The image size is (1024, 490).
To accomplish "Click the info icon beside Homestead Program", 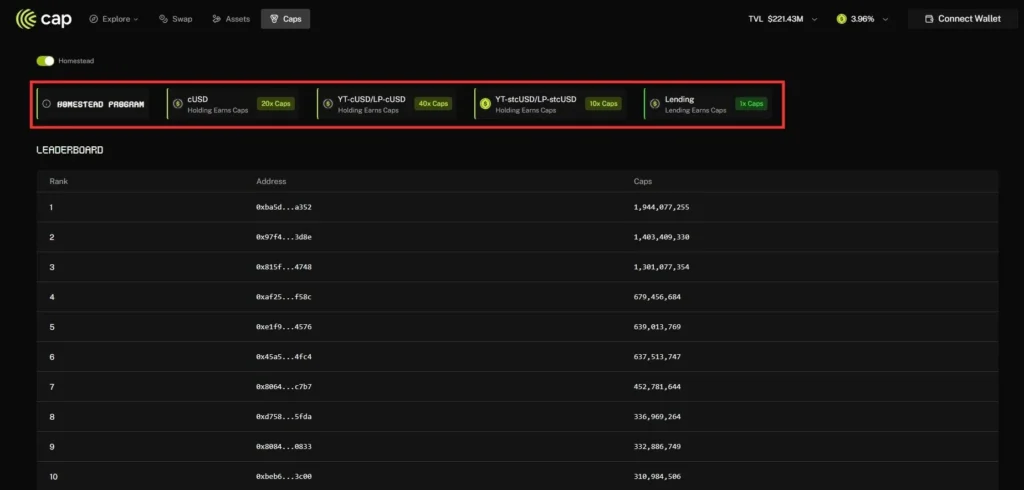I will click(x=46, y=104).
